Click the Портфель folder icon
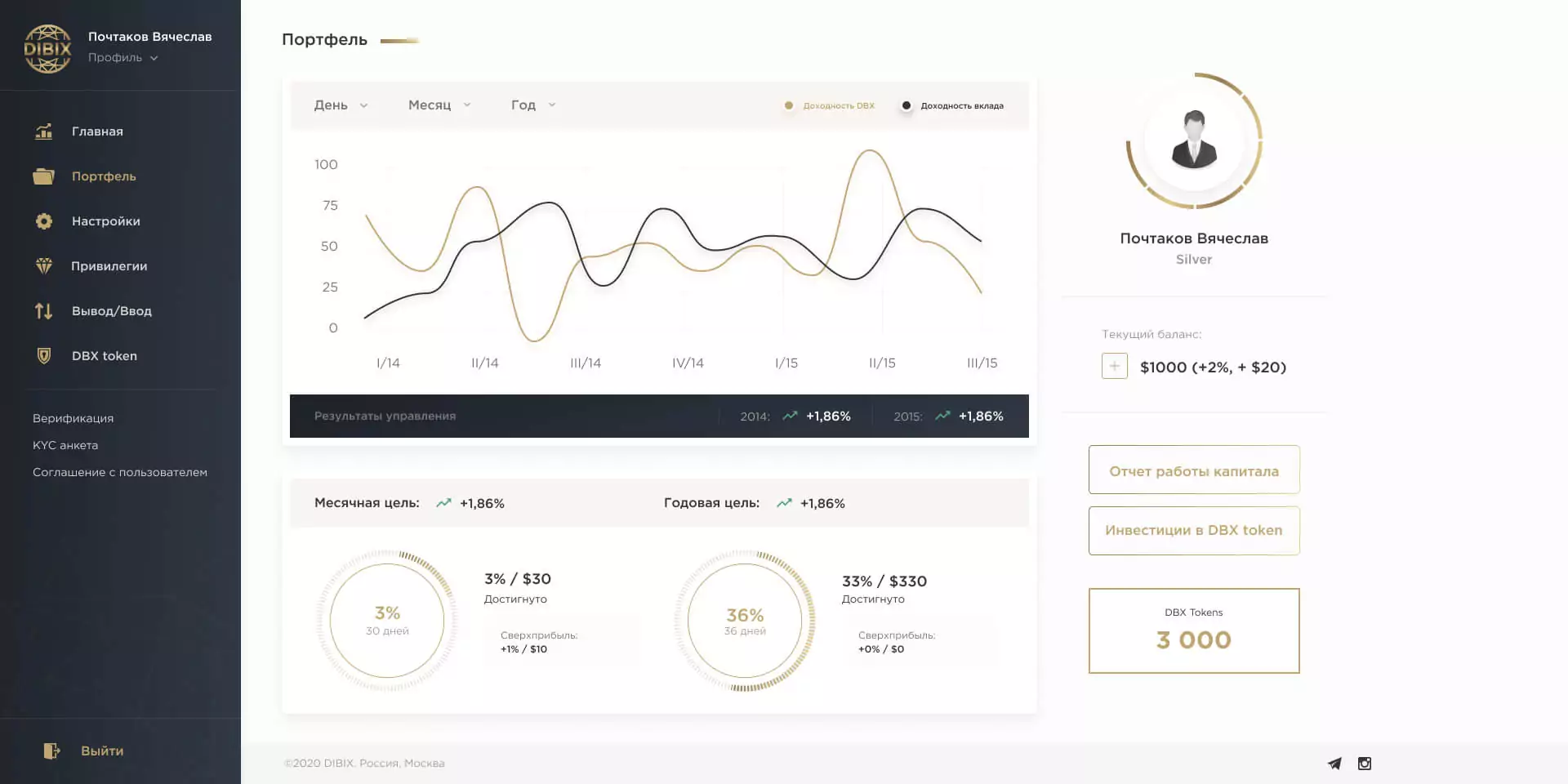The height and width of the screenshot is (784, 1568). (x=44, y=176)
